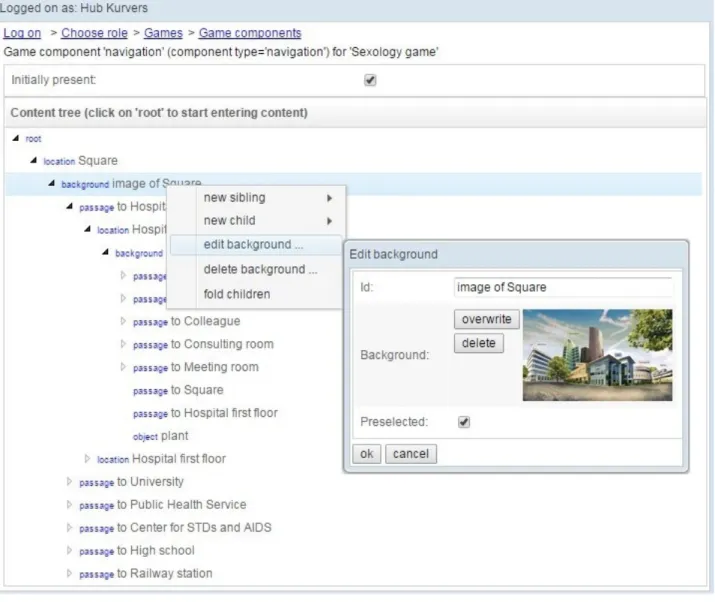Open the Game components breadcrumb link

(250, 33)
